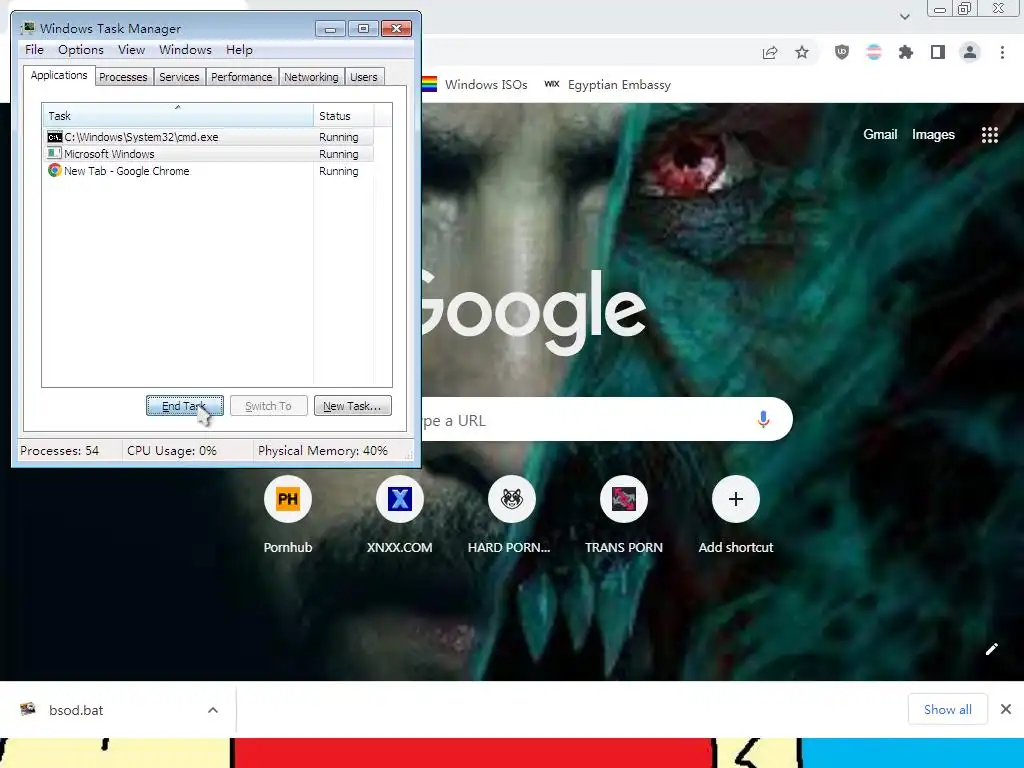Open the Windows ISOs bookmark
Viewport: 1024px width, 768px height.
coord(475,84)
